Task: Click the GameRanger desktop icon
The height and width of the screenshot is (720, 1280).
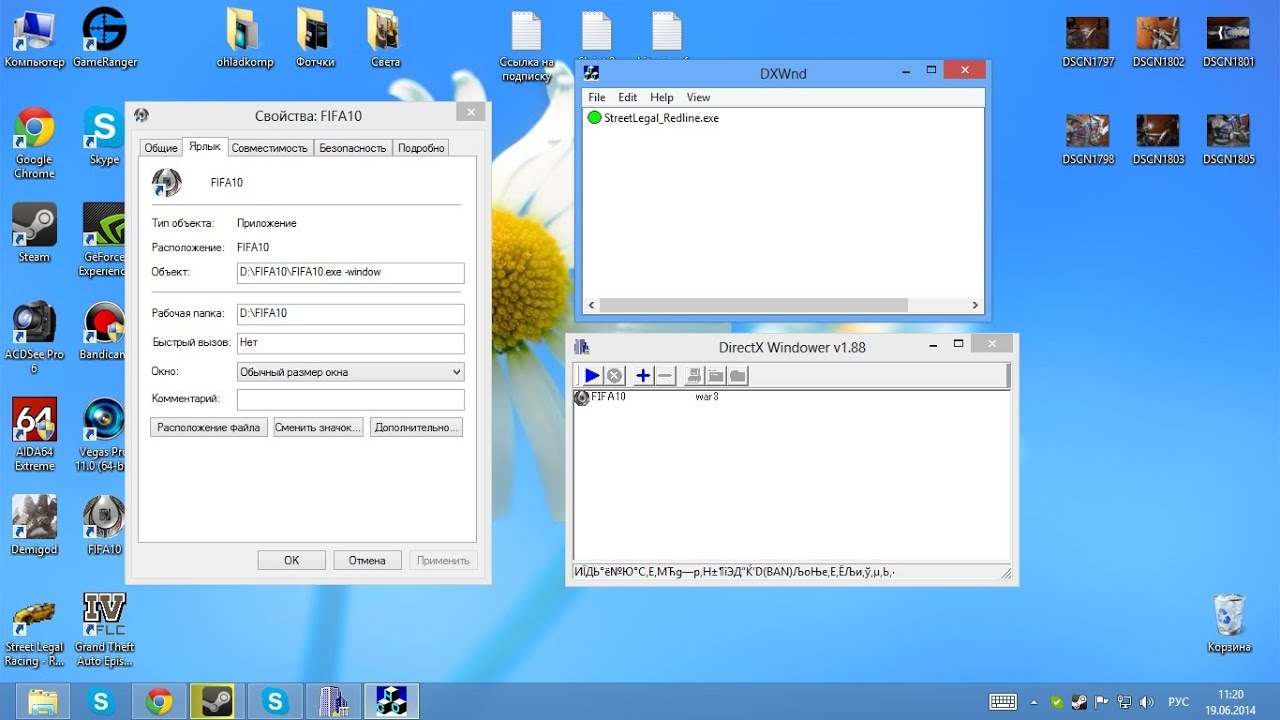Action: [x=105, y=38]
